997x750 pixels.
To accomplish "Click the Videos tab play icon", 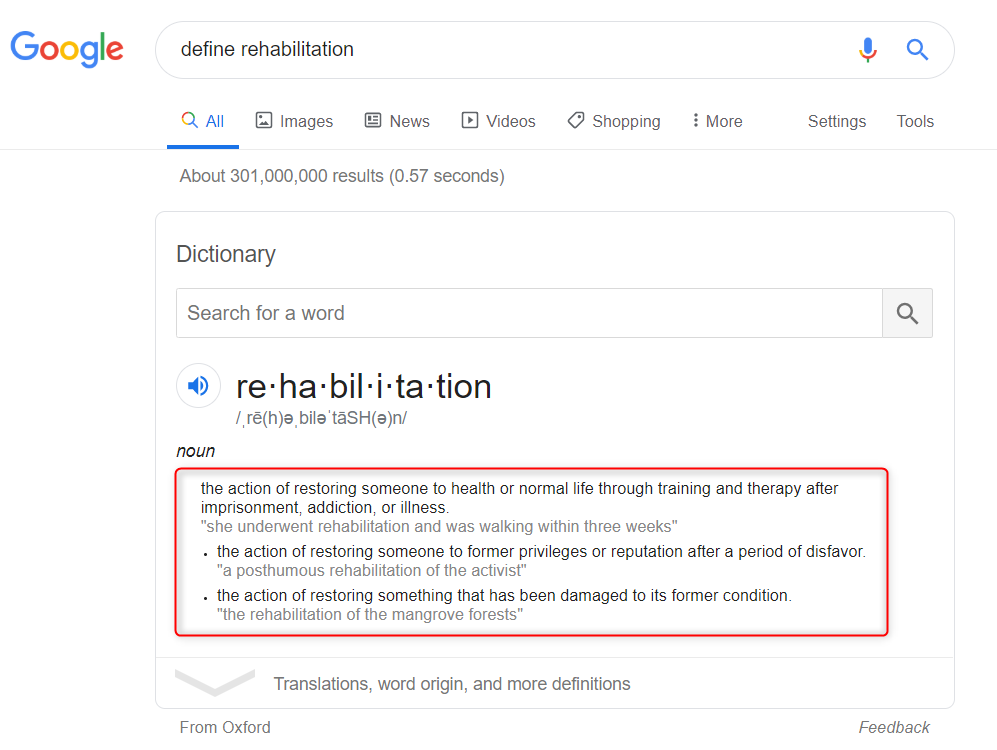I will pos(470,120).
